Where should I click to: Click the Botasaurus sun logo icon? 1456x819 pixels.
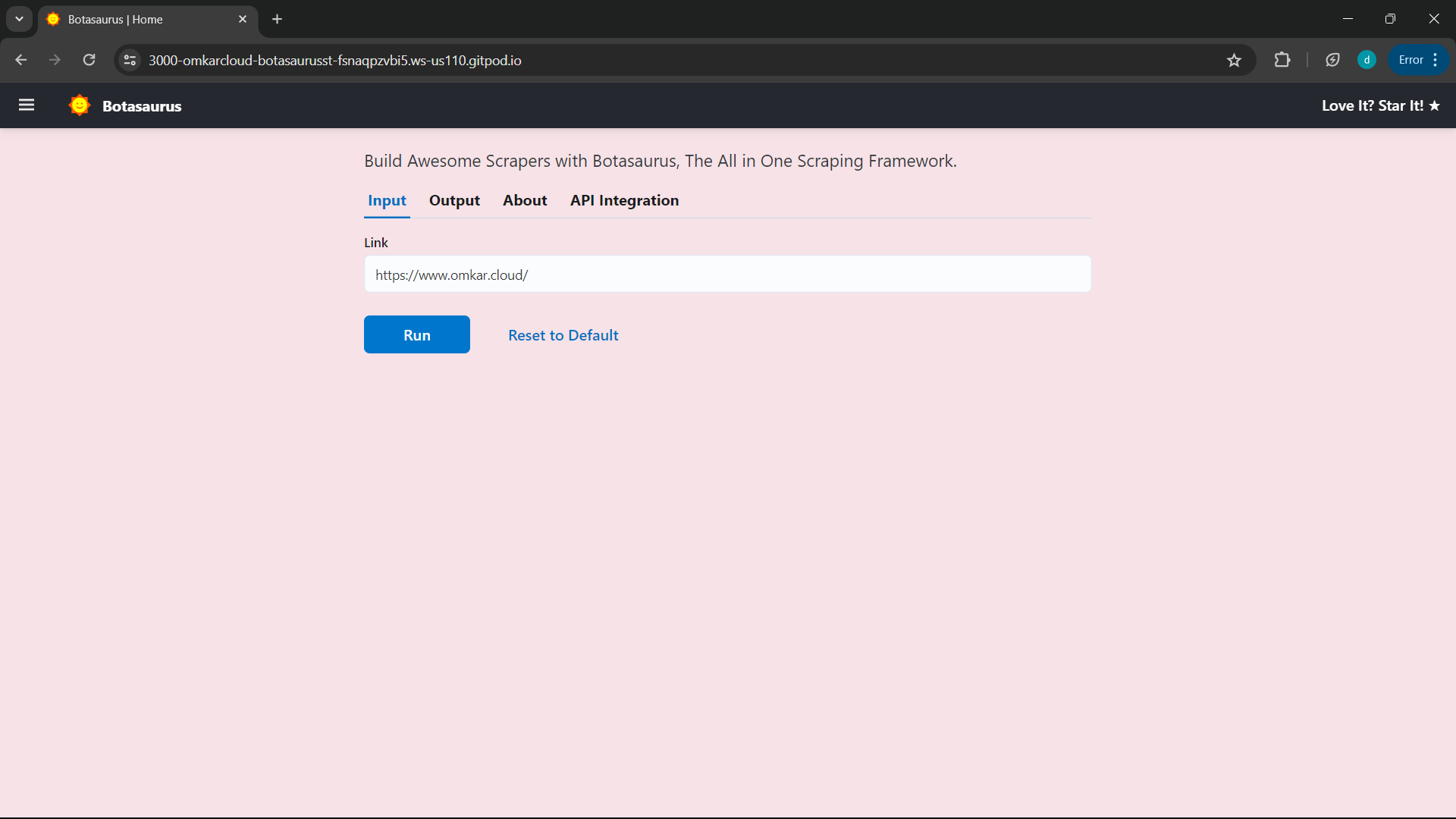pyautogui.click(x=80, y=105)
